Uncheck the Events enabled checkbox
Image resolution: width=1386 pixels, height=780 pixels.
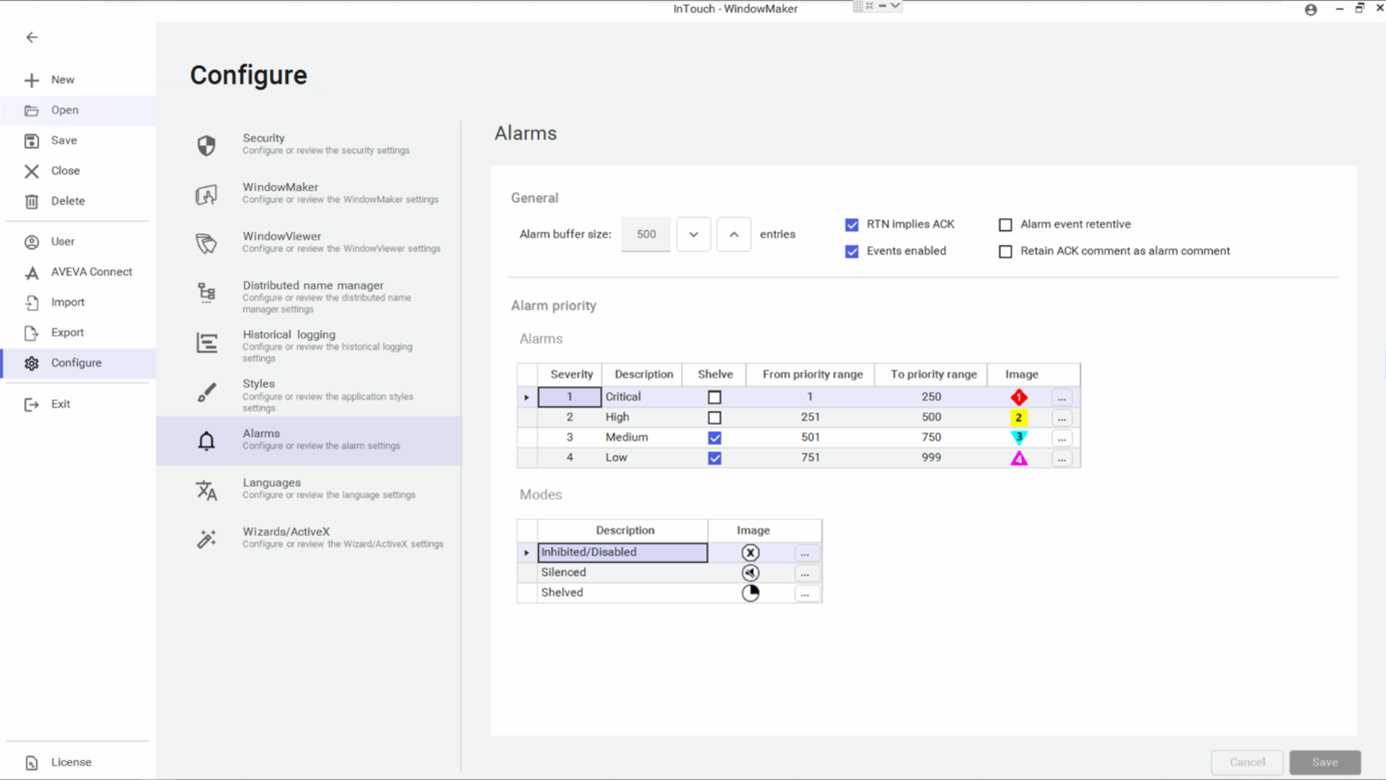[x=852, y=252]
